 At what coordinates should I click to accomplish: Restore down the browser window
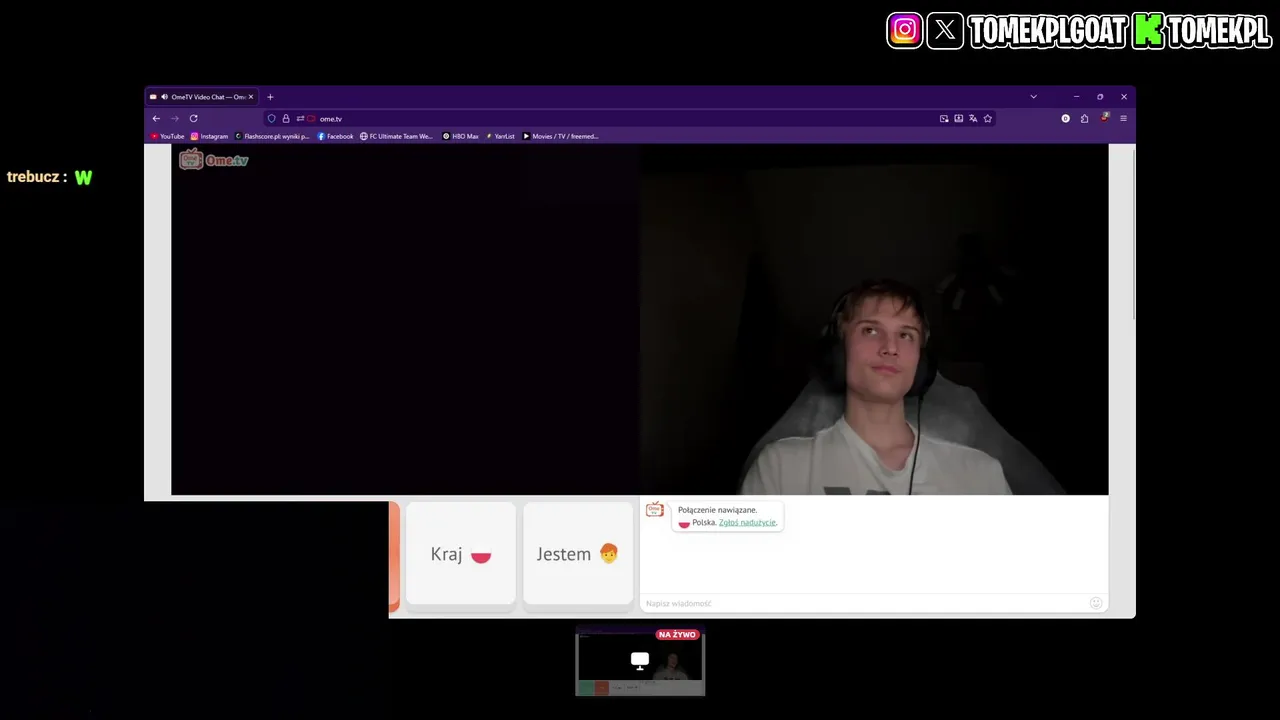tap(1100, 97)
